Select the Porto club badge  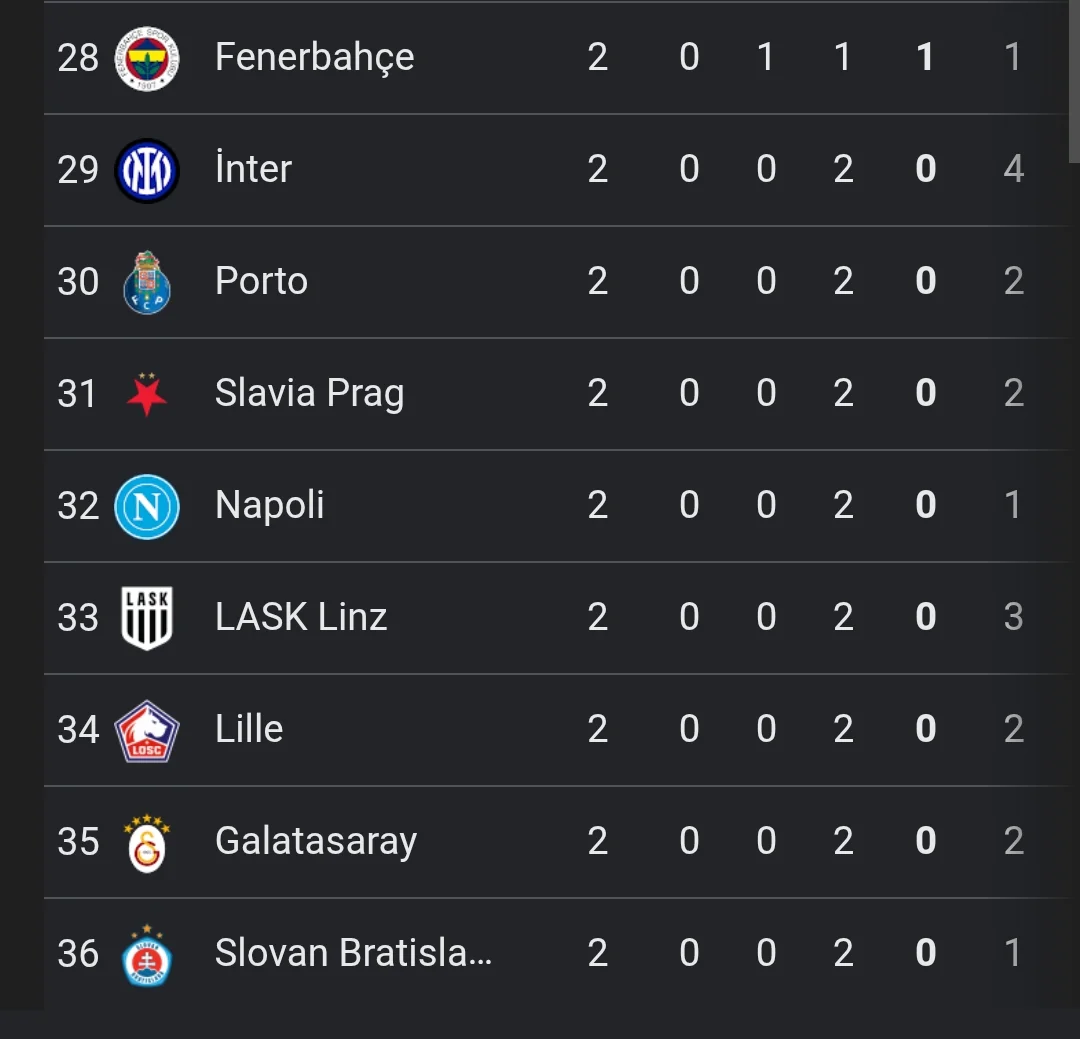pos(147,282)
